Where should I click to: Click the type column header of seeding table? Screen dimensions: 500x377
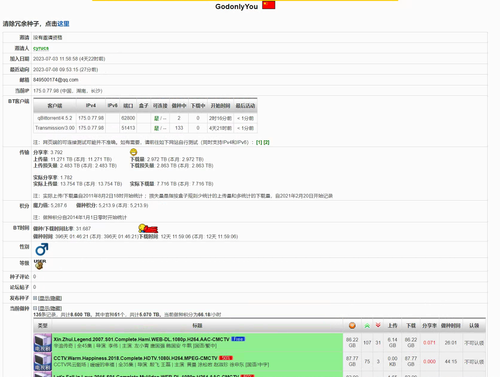[x=43, y=325]
